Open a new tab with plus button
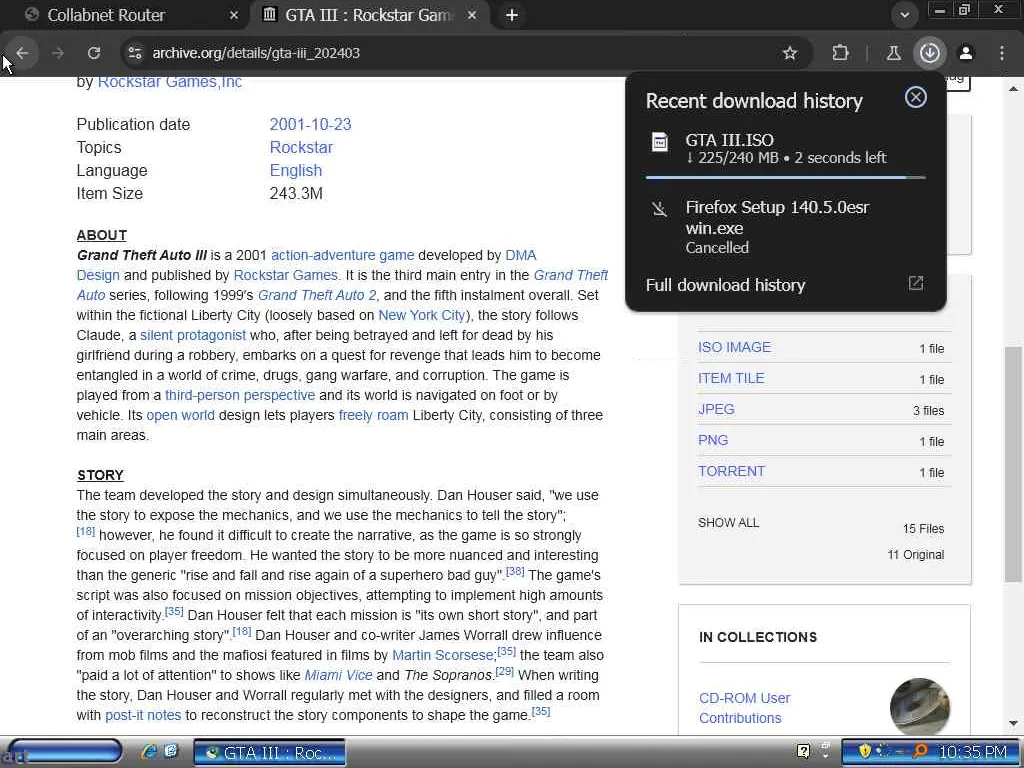This screenshot has width=1024, height=768. pos(512,15)
